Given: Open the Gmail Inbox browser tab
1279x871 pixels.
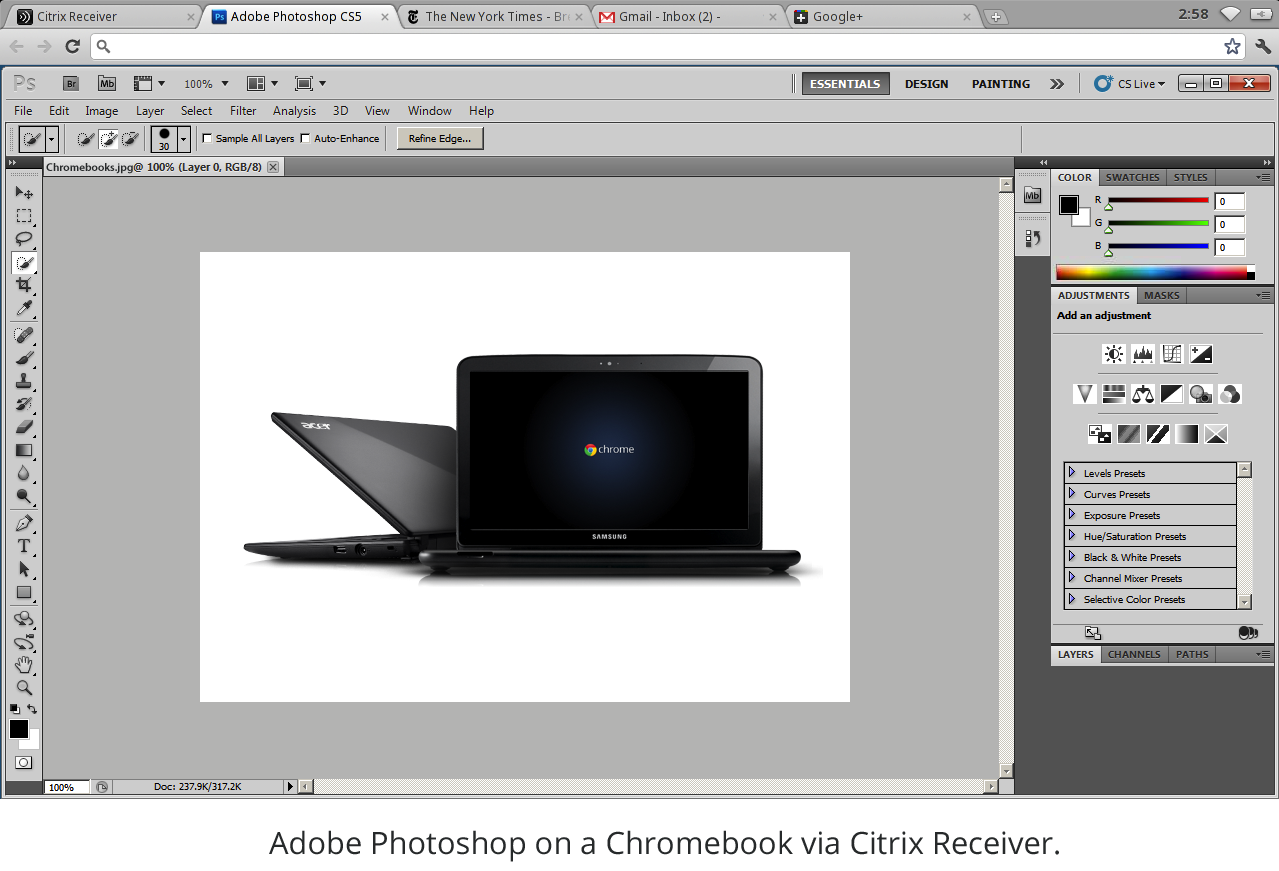Looking at the screenshot, I should pyautogui.click(x=686, y=16).
